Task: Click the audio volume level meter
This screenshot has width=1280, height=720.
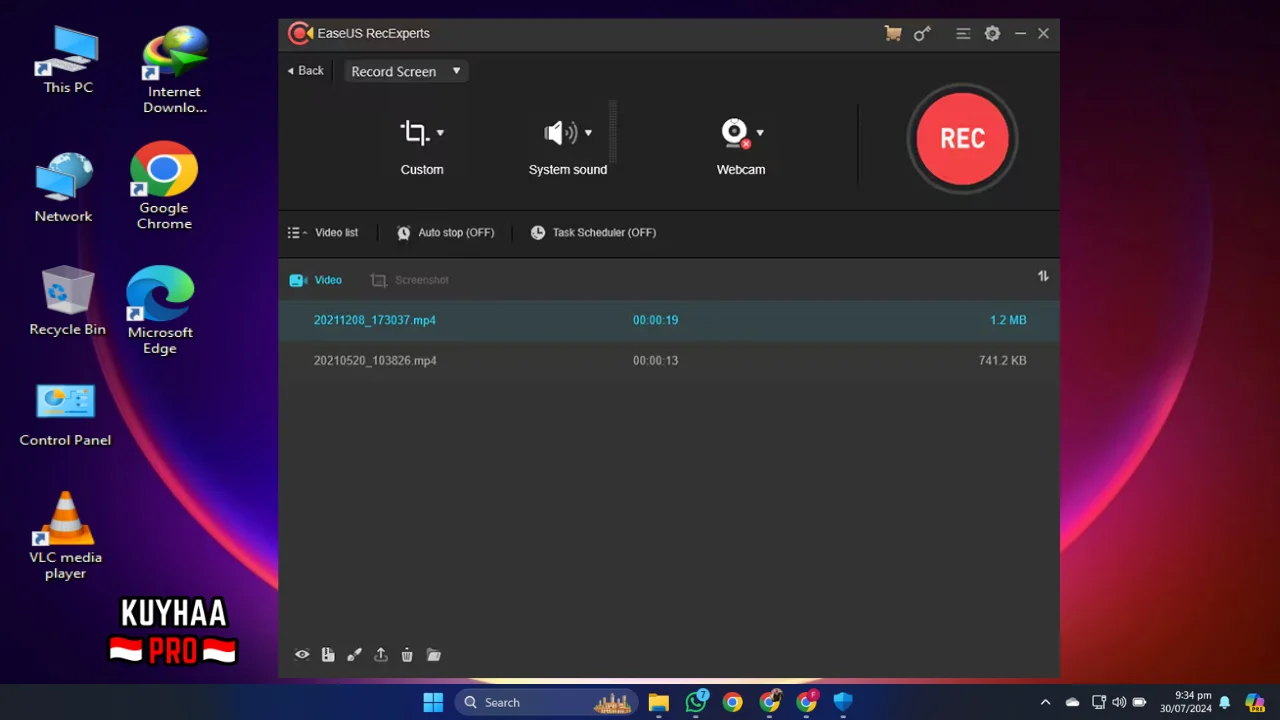Action: (612, 131)
